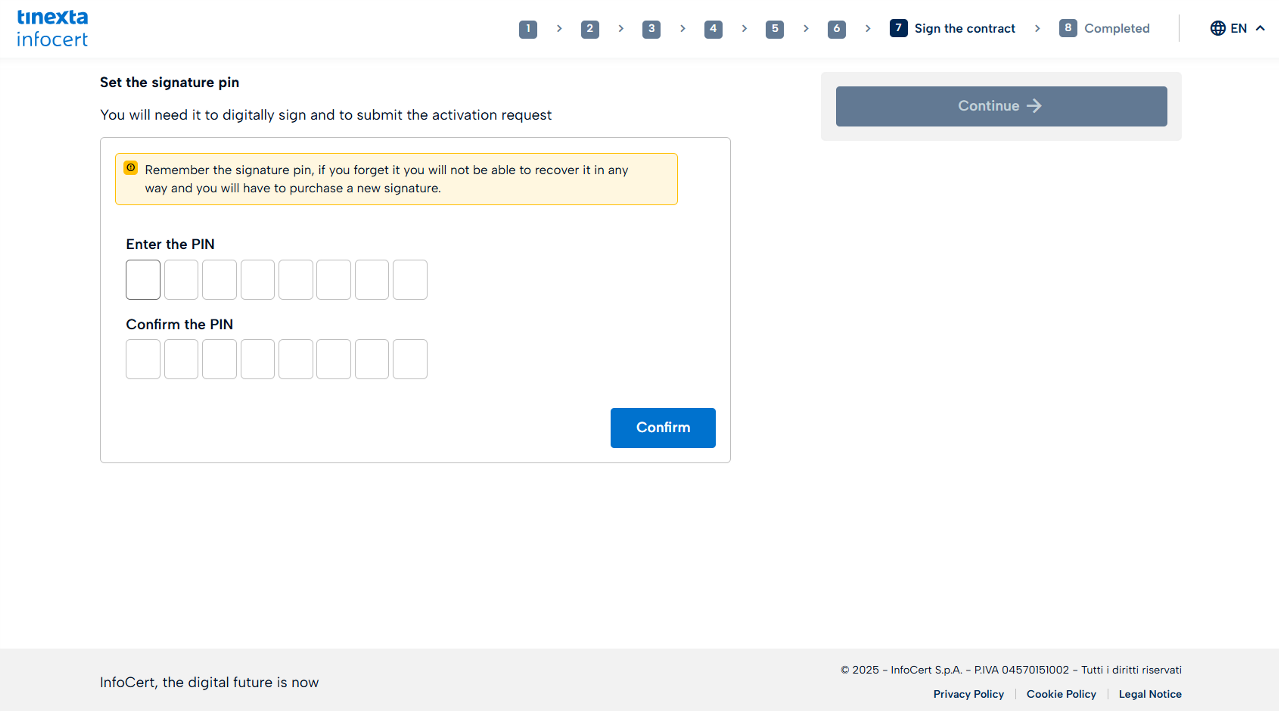Go to step 2 in progress bar
The height and width of the screenshot is (712, 1280).
click(x=590, y=29)
